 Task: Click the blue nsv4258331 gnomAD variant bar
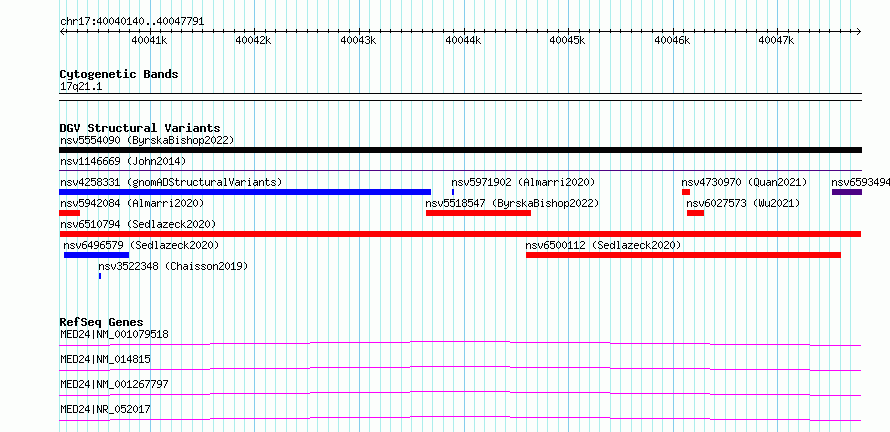[x=245, y=192]
